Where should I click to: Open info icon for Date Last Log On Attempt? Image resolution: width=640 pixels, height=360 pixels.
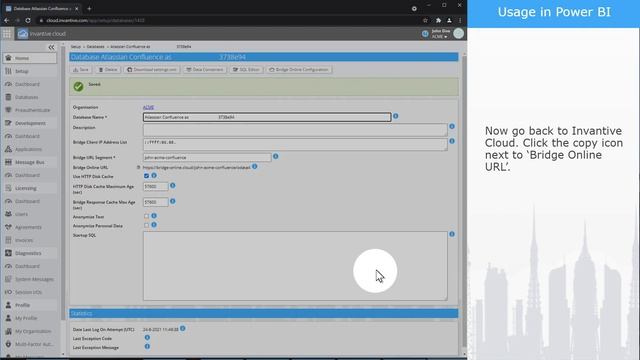(x=183, y=328)
